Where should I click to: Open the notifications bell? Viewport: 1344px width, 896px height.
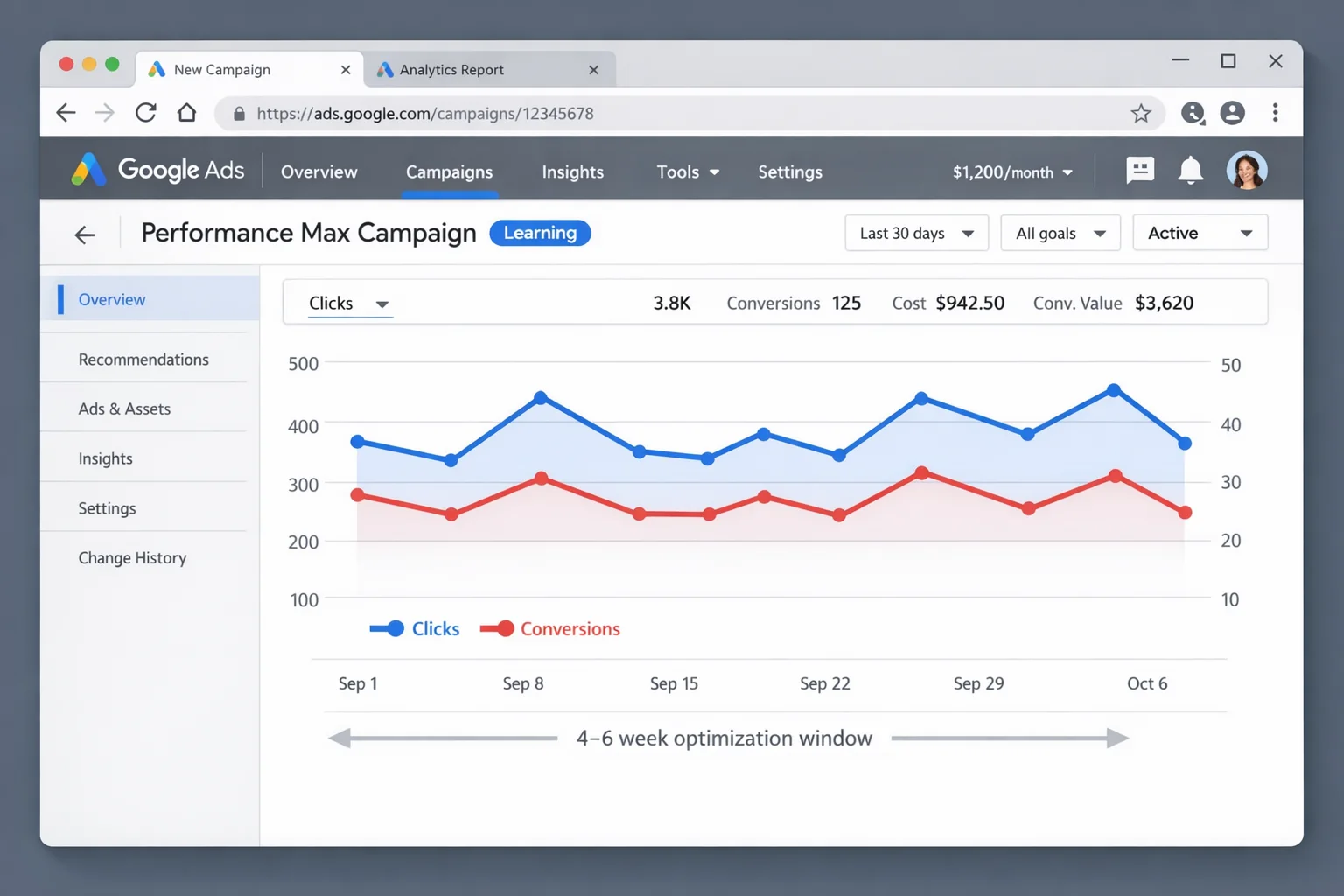coord(1190,171)
